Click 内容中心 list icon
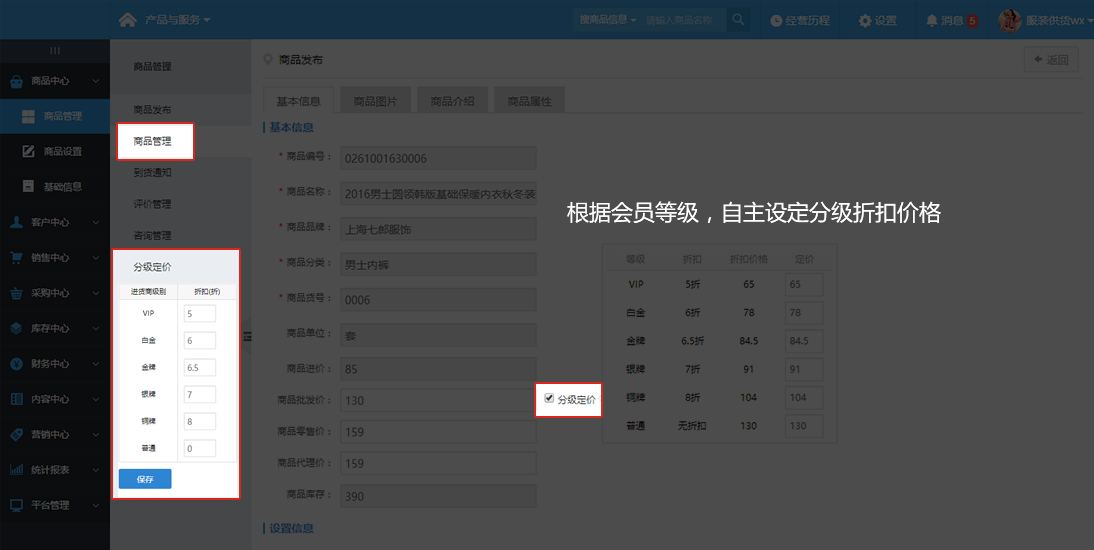The height and width of the screenshot is (550, 1094). pos(17,399)
